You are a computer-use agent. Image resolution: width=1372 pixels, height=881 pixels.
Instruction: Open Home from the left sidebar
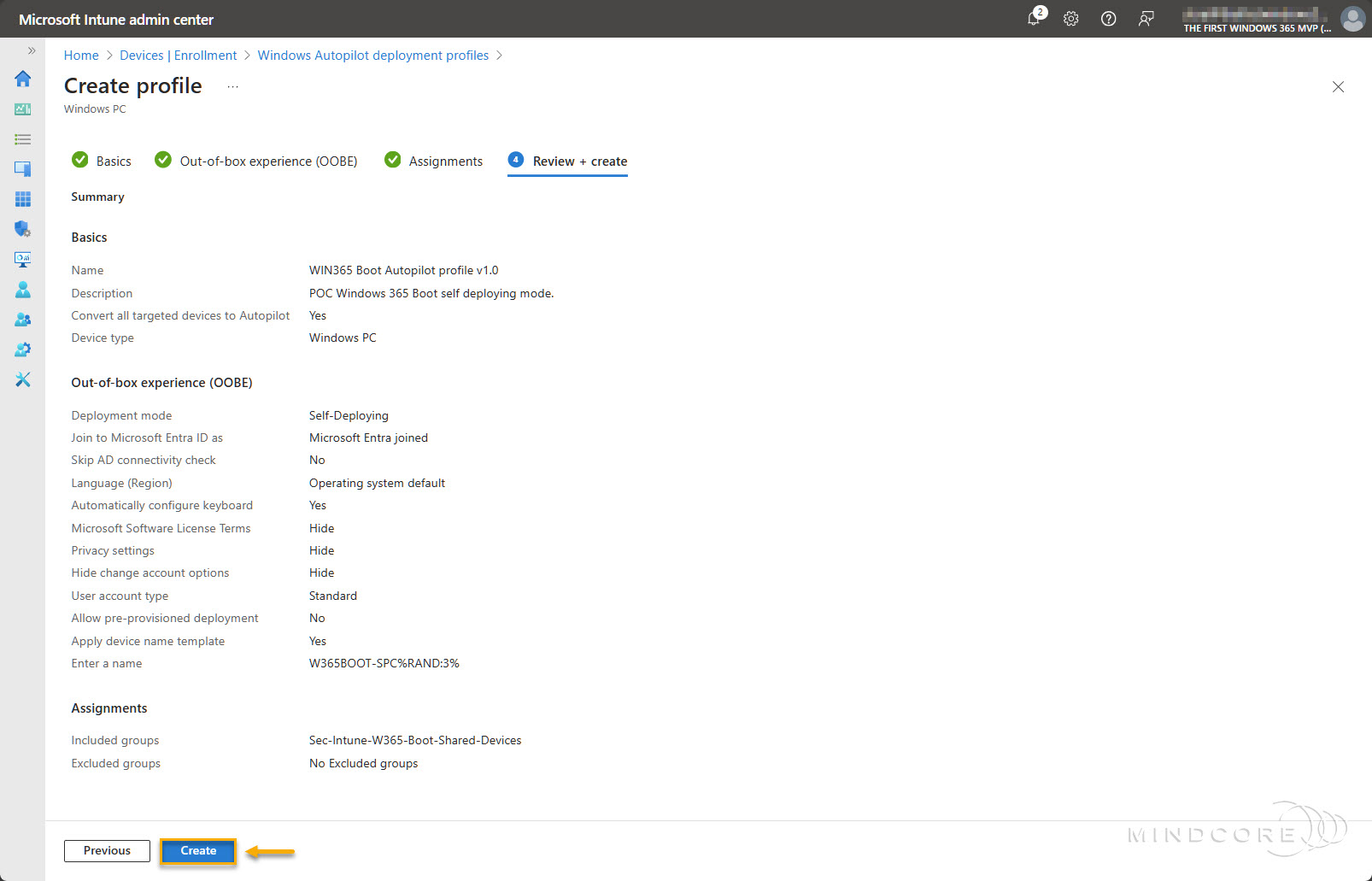tap(23, 79)
